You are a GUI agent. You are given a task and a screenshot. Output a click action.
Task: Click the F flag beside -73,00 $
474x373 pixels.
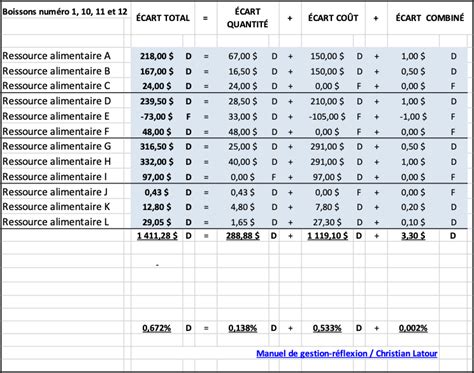(188, 117)
